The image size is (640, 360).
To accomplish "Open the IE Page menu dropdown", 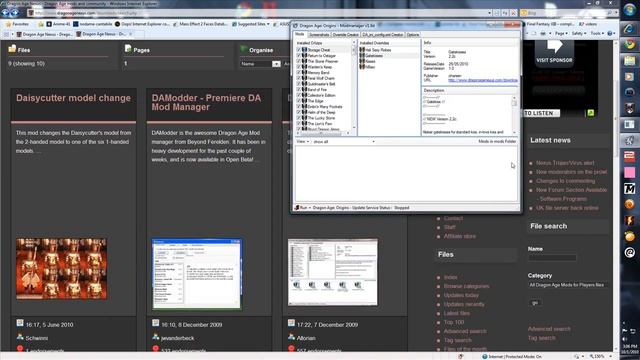I will point(561,33).
